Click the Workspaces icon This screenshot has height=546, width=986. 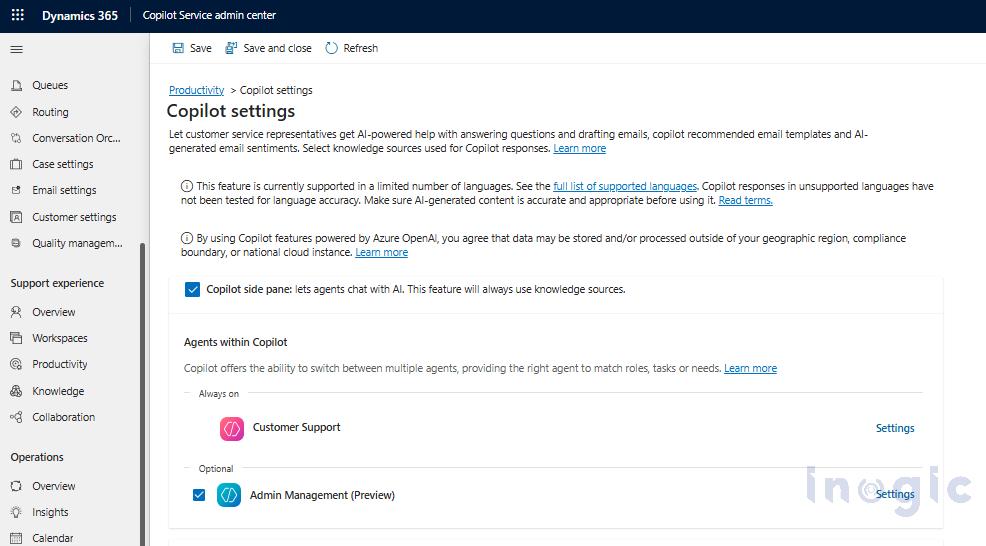(x=16, y=338)
